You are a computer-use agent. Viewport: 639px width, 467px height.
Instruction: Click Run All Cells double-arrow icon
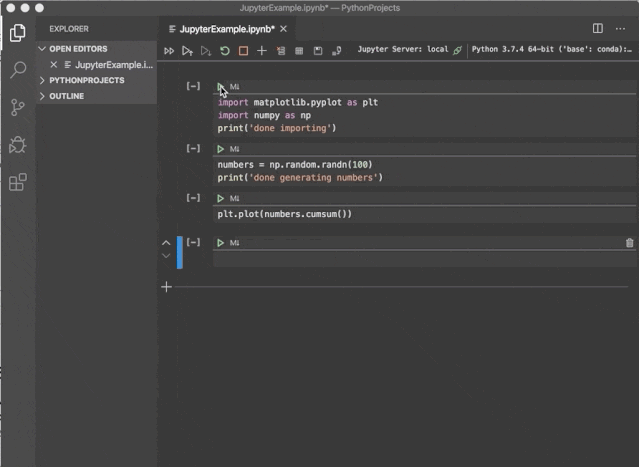point(169,50)
